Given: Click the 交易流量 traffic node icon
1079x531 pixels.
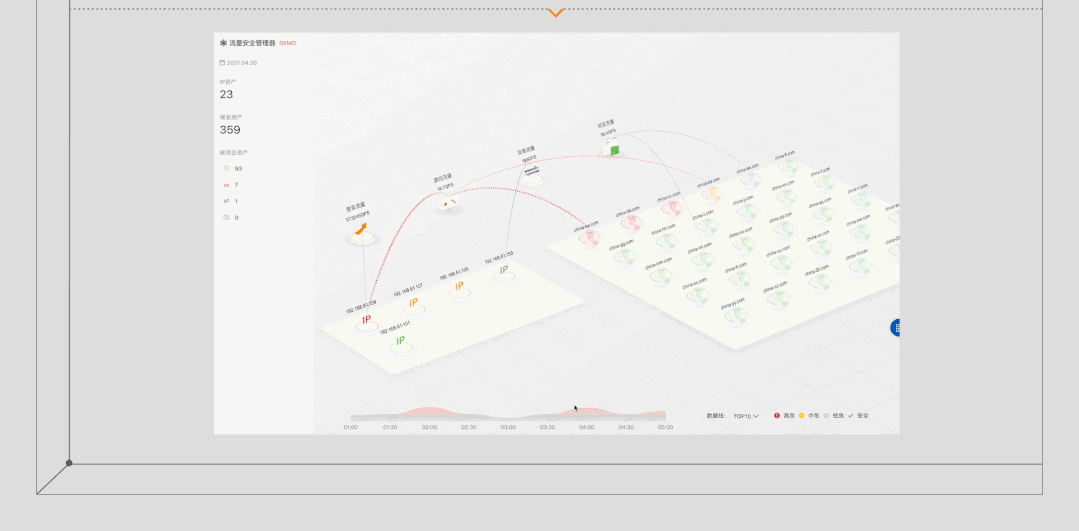Looking at the screenshot, I should 532,171.
